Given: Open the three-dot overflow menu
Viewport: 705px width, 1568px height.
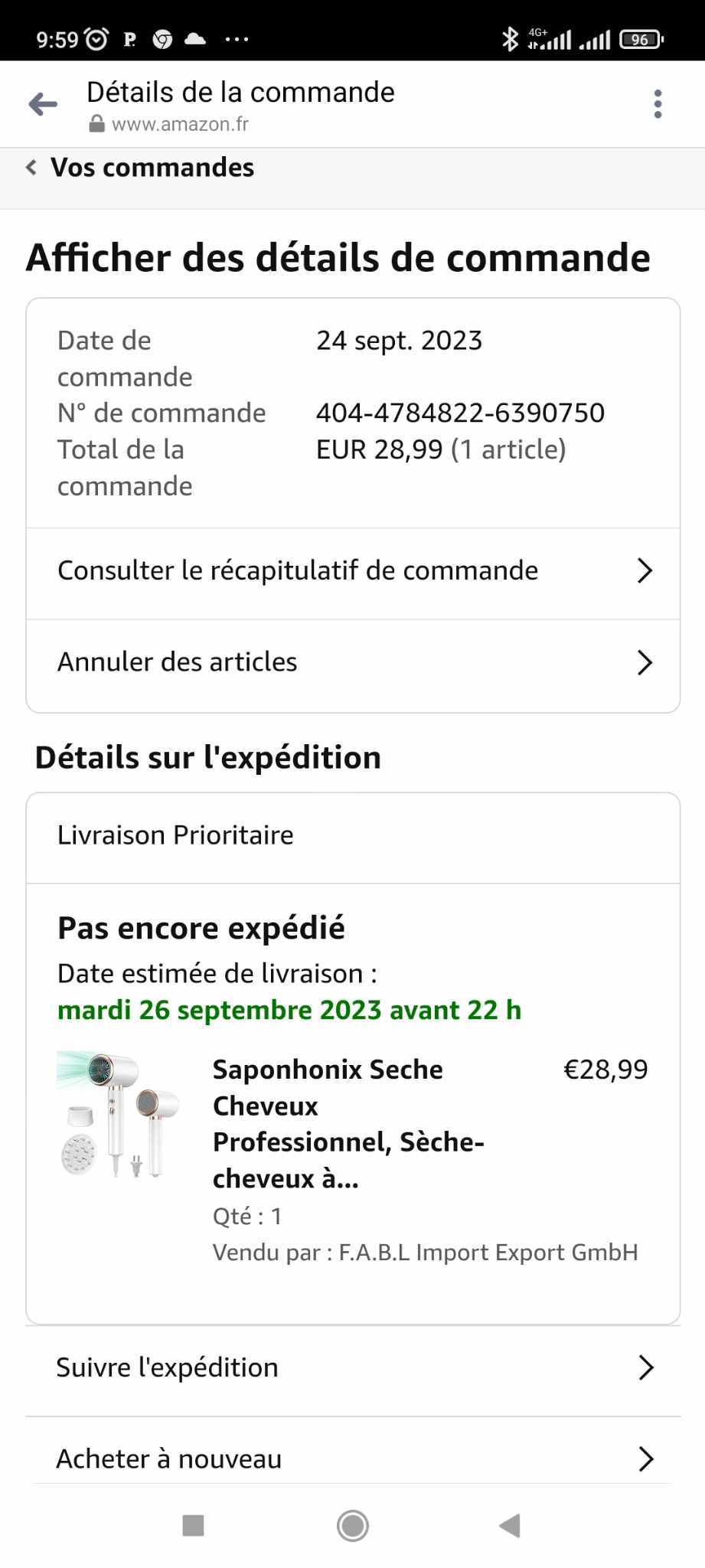Looking at the screenshot, I should [x=658, y=104].
